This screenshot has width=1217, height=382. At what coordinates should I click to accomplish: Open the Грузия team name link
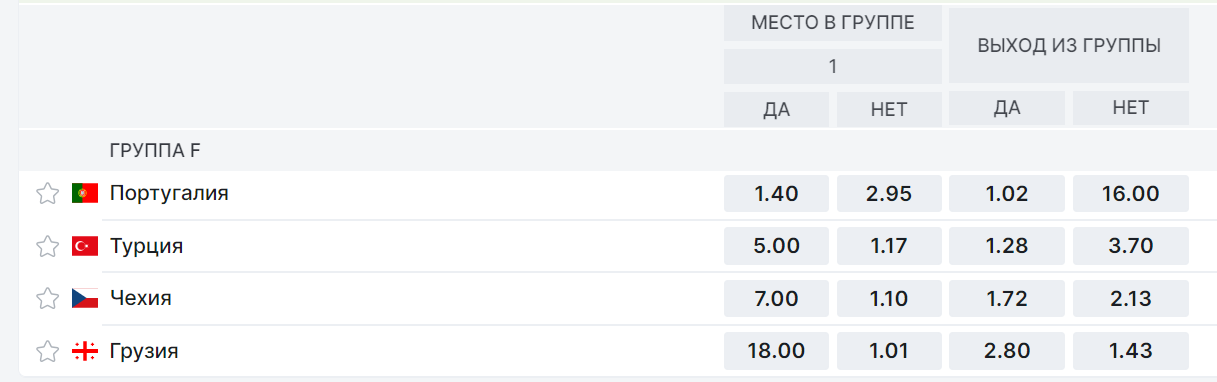(144, 351)
